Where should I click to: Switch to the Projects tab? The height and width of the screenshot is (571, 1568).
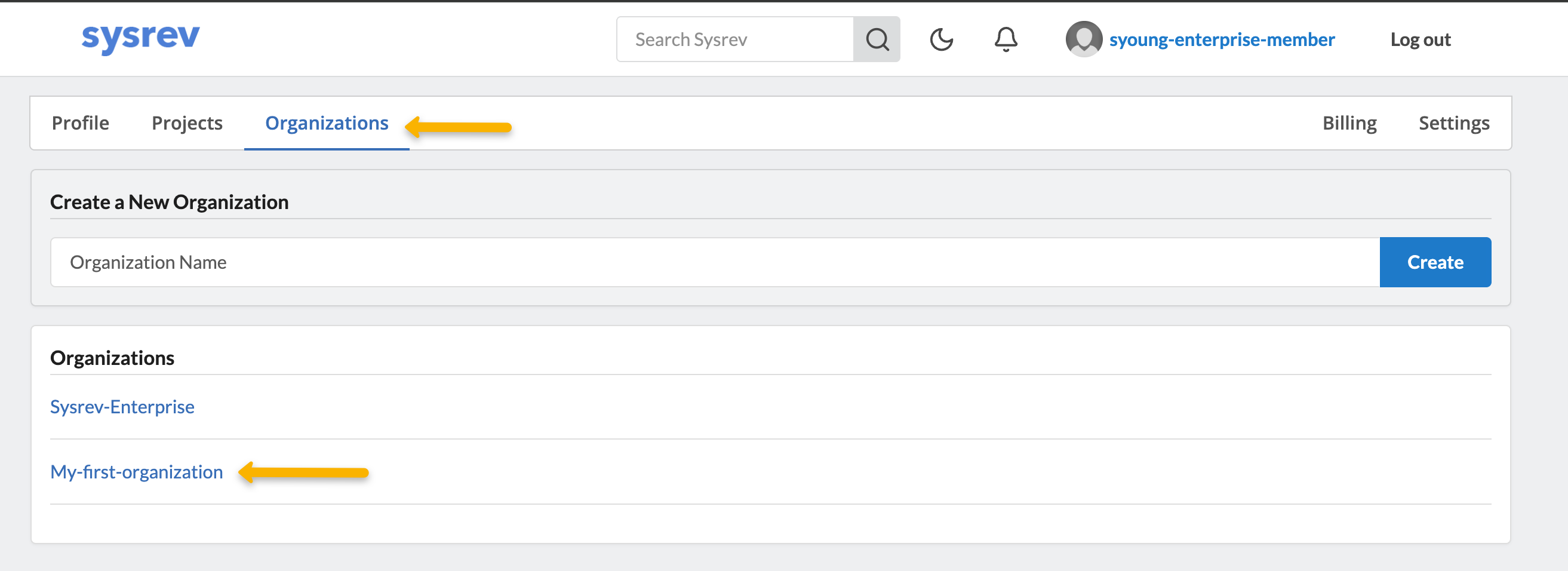click(x=187, y=123)
